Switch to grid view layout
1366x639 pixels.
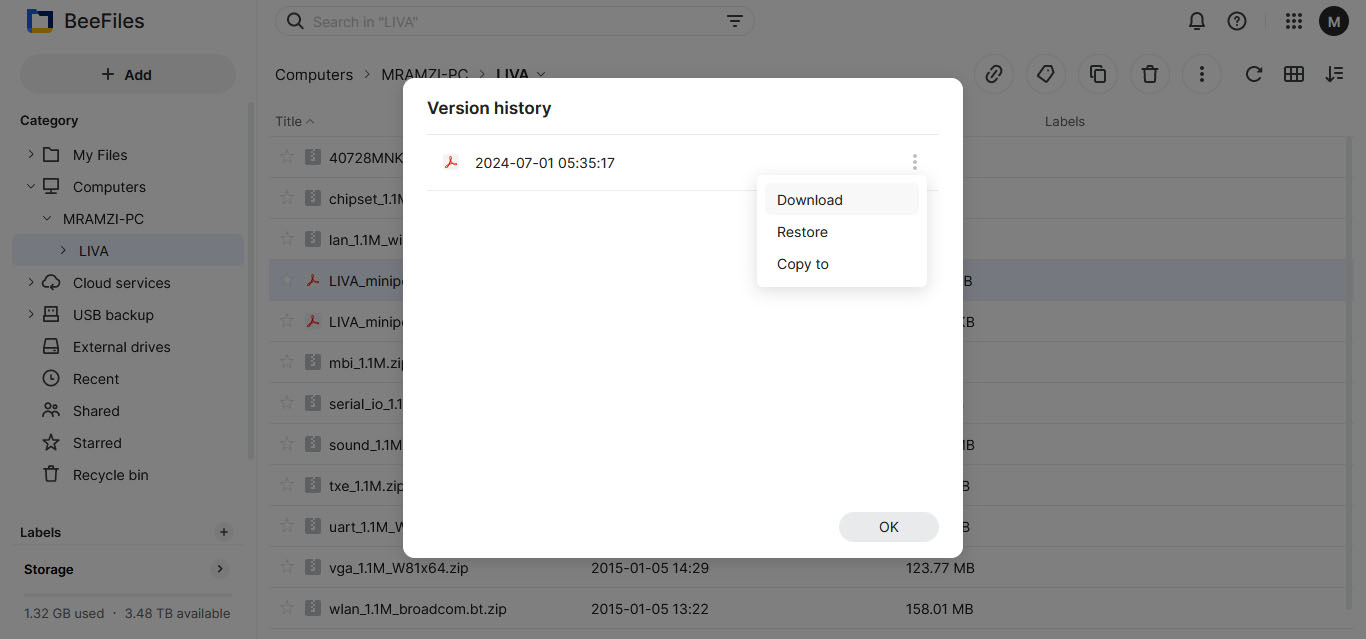point(1294,74)
